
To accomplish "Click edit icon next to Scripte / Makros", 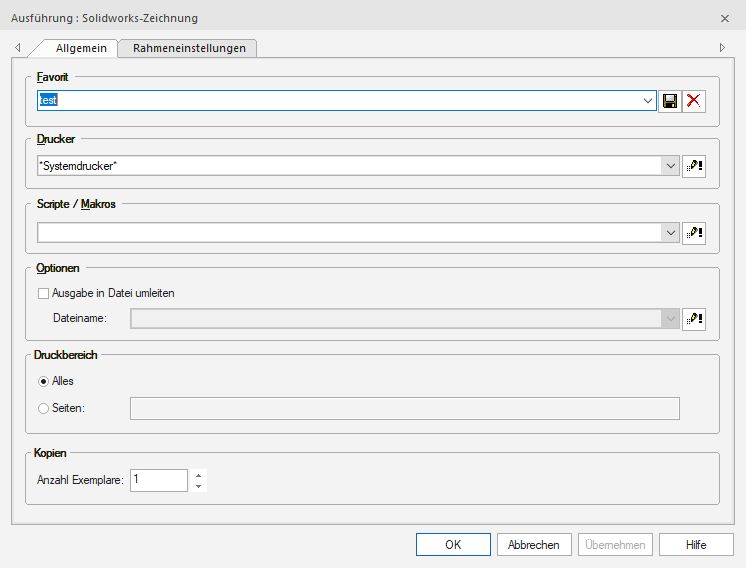I will click(694, 232).
